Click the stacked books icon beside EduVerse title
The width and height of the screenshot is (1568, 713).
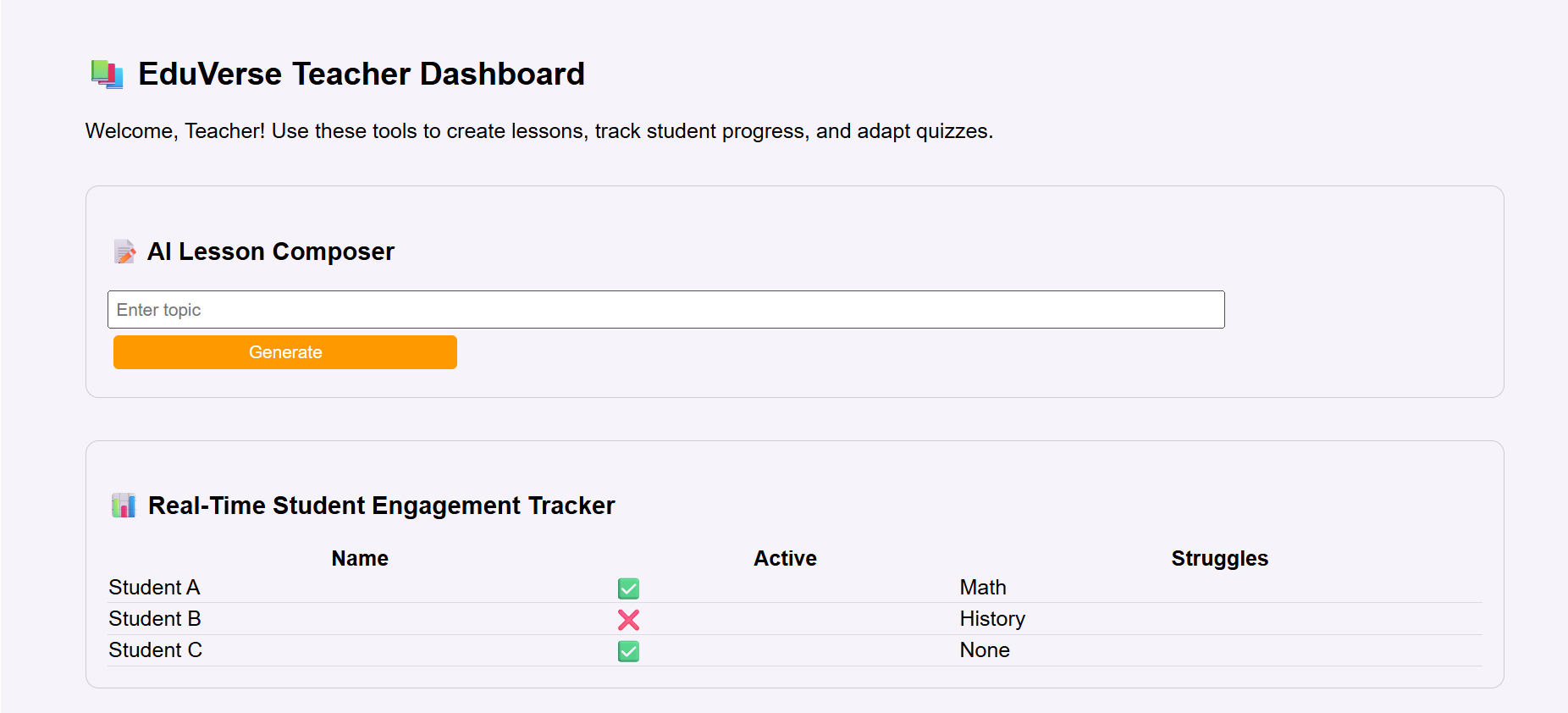coord(108,75)
